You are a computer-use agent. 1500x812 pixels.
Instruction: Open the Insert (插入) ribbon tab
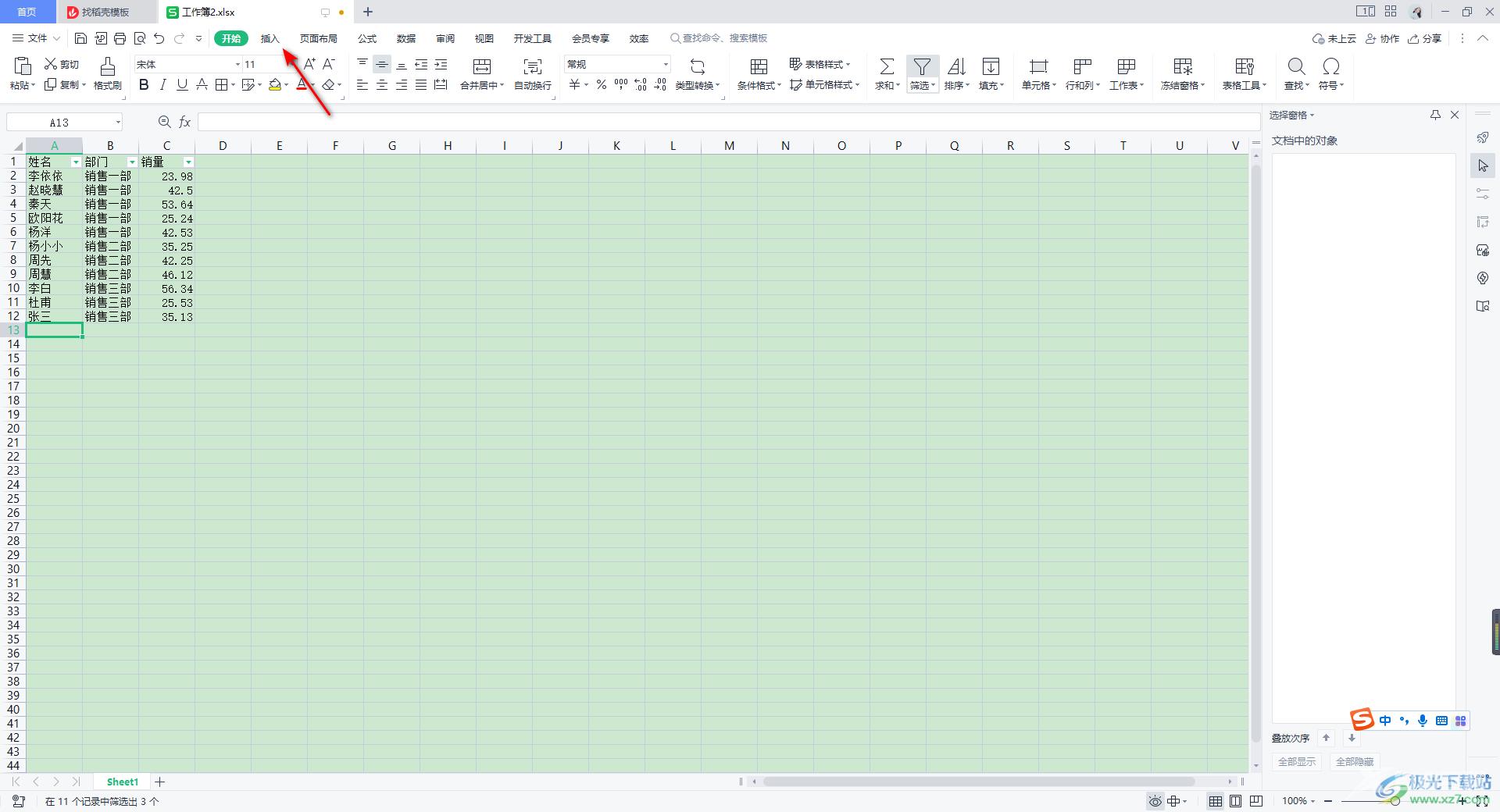(x=270, y=38)
